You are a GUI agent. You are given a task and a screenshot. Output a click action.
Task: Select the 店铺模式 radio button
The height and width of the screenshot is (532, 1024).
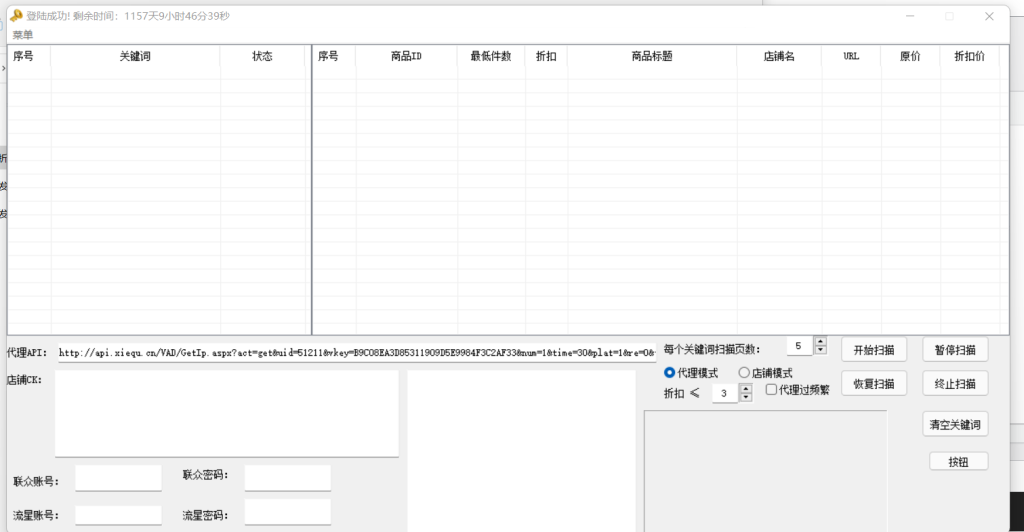pyautogui.click(x=744, y=373)
